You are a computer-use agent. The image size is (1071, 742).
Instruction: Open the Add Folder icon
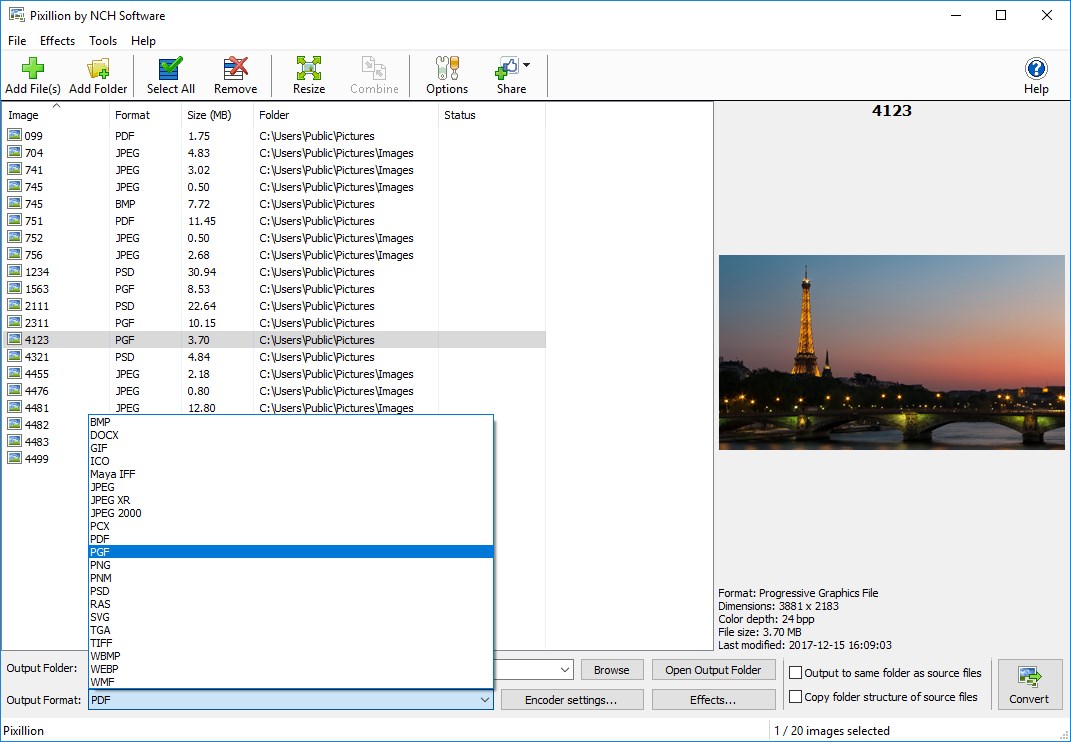[97, 68]
